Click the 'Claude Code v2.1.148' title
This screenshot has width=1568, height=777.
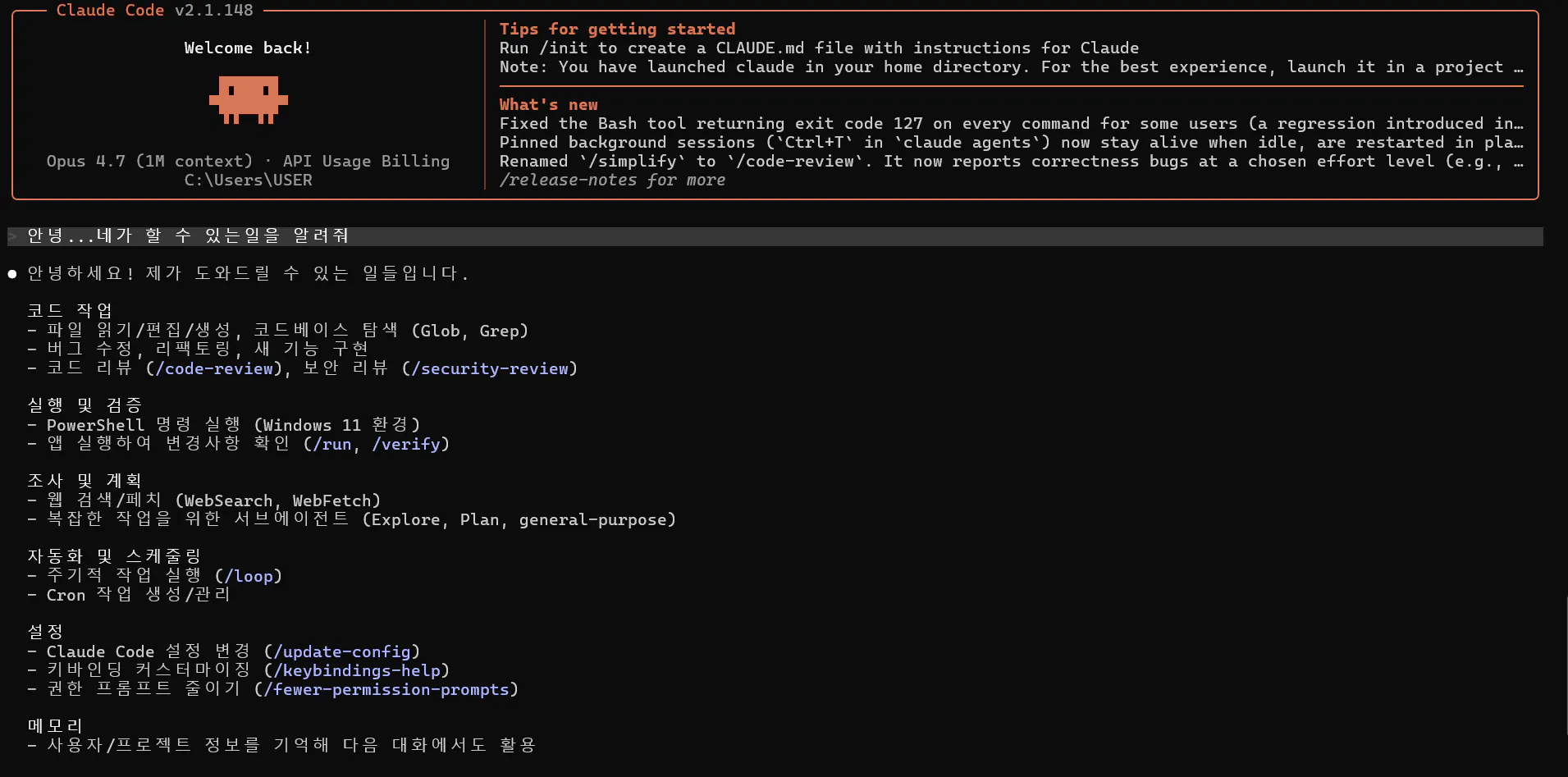pyautogui.click(x=154, y=10)
